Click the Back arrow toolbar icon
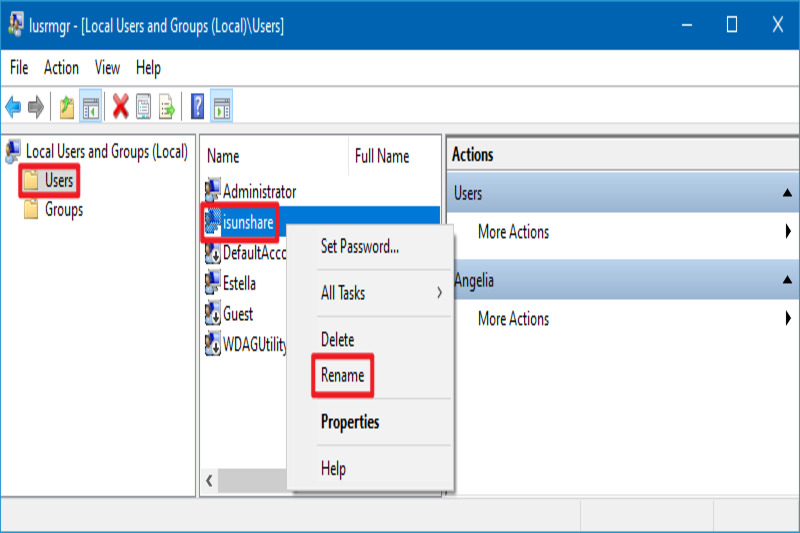The image size is (800, 533). (13, 106)
